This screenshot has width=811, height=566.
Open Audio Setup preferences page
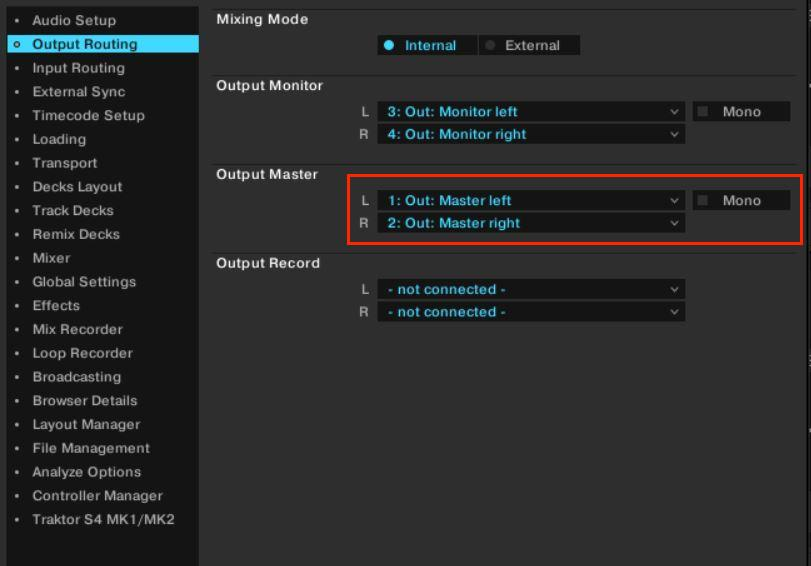73,20
